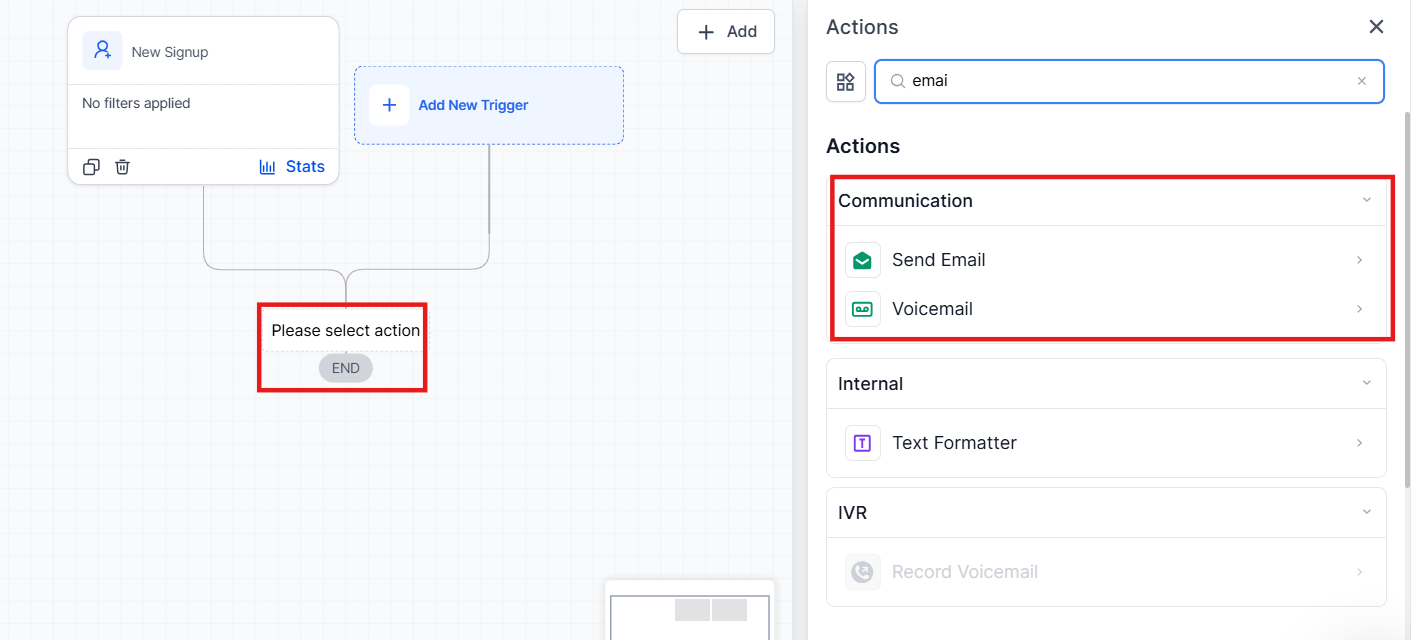Open the categories grid icon beside search

[846, 82]
